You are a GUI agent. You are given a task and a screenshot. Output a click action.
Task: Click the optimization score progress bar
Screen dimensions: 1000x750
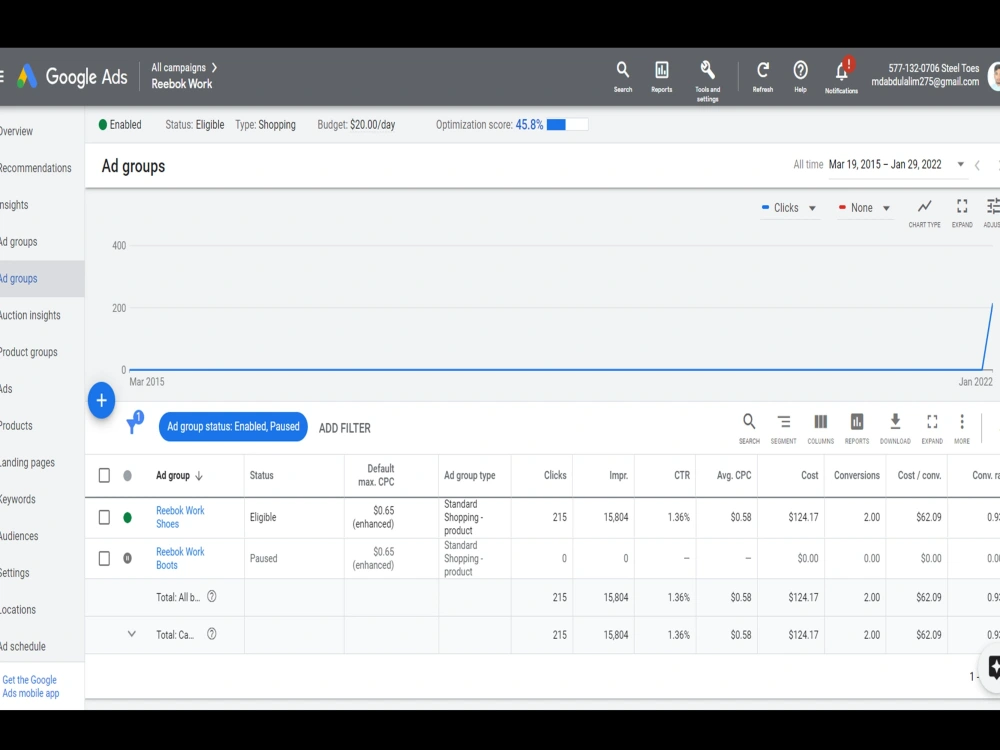pos(567,125)
